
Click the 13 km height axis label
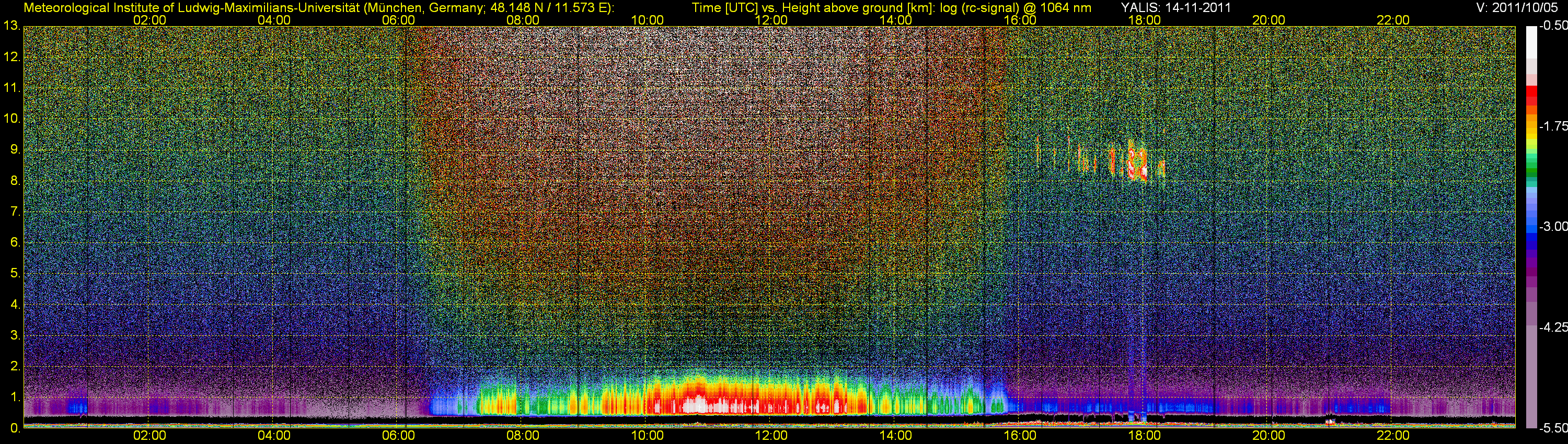coord(11,26)
